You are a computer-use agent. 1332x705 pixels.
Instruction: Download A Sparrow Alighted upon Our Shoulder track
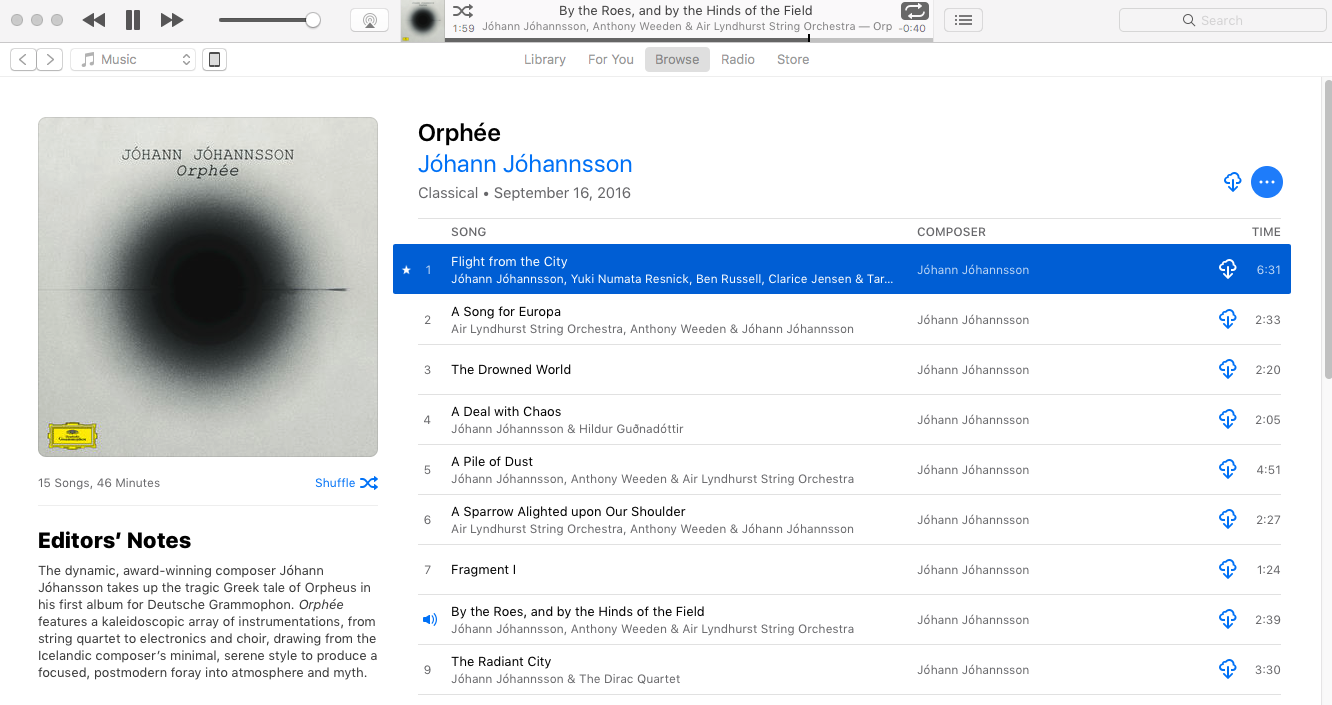click(1228, 519)
